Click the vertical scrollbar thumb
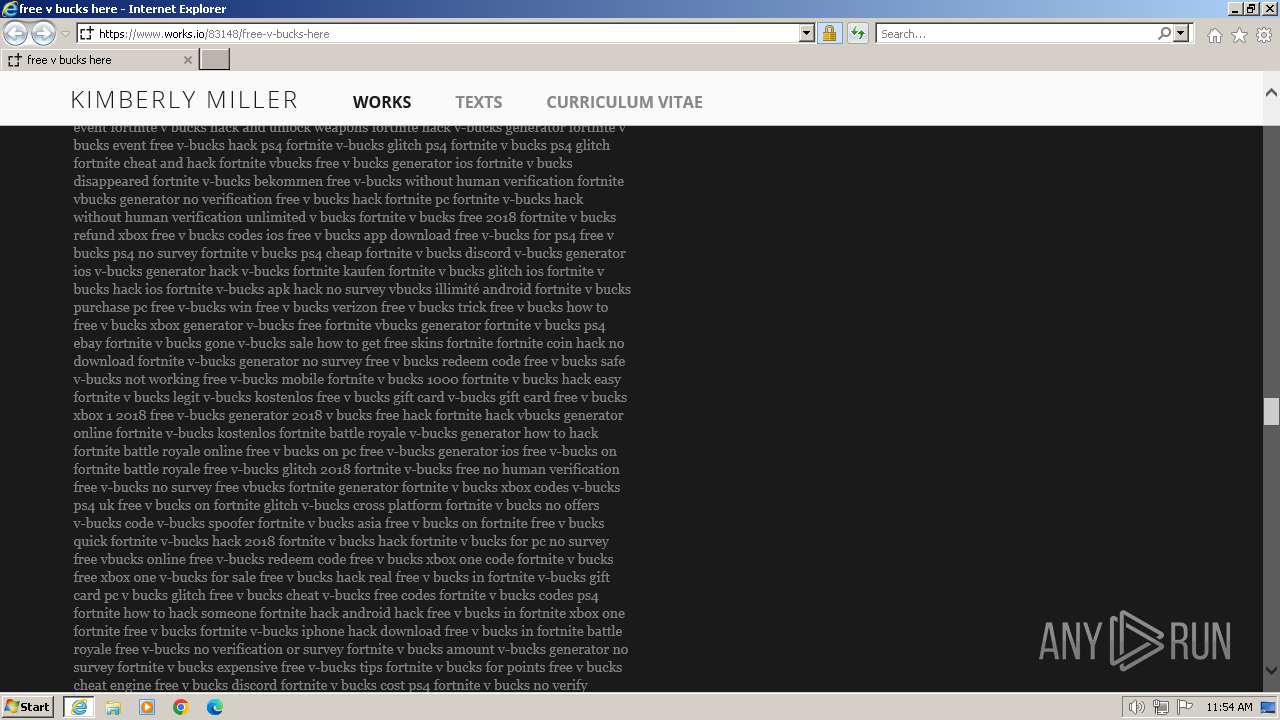Screen dimensions: 1280x720 click(x=1271, y=411)
